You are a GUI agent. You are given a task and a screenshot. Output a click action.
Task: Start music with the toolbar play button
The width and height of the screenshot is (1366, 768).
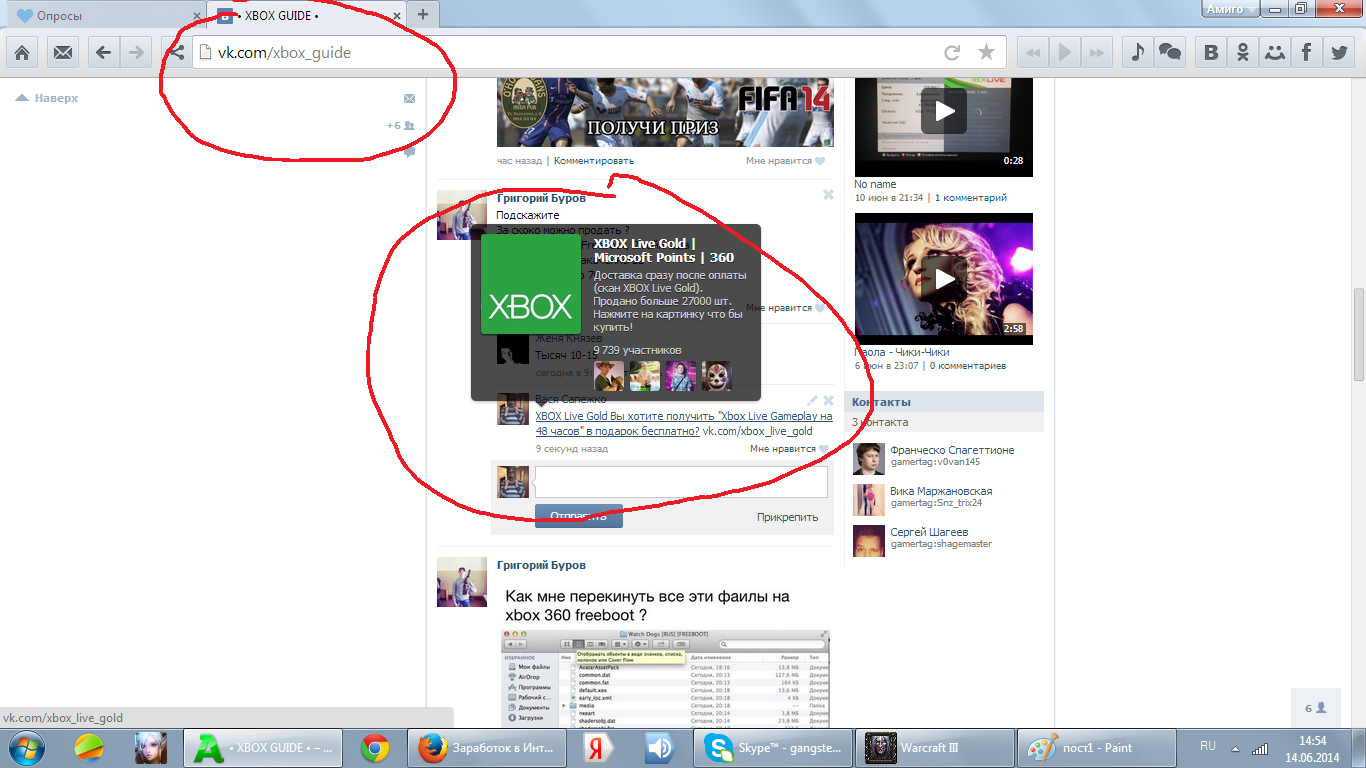point(1065,52)
